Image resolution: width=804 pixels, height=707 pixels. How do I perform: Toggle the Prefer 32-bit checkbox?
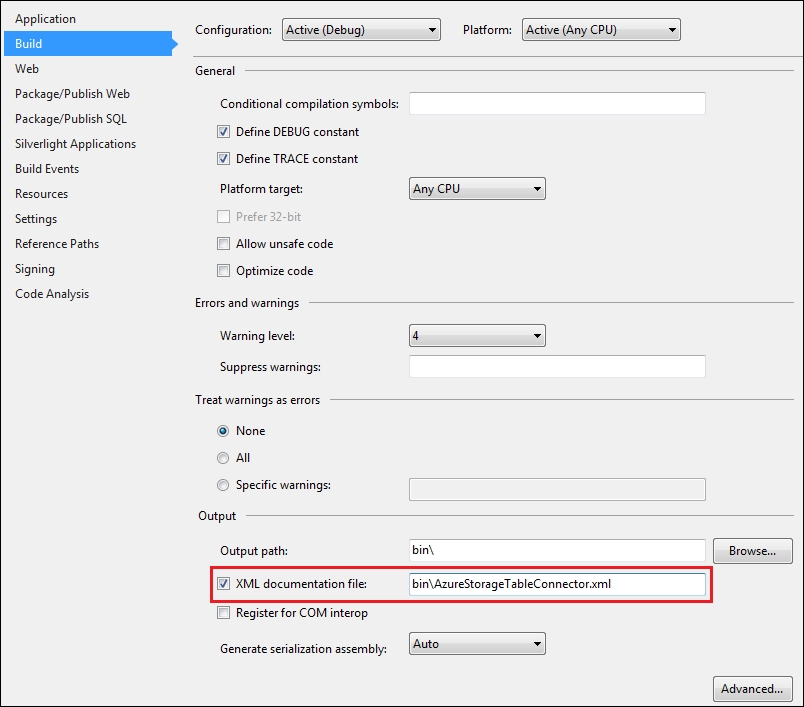tap(223, 216)
